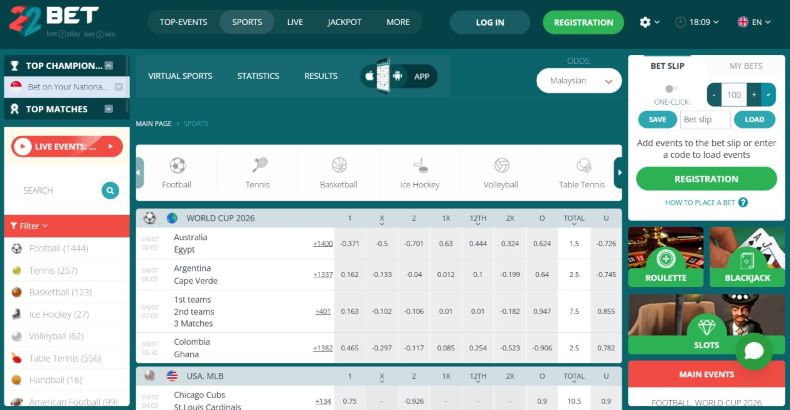Open VIRTUAL SPORTS

180,76
